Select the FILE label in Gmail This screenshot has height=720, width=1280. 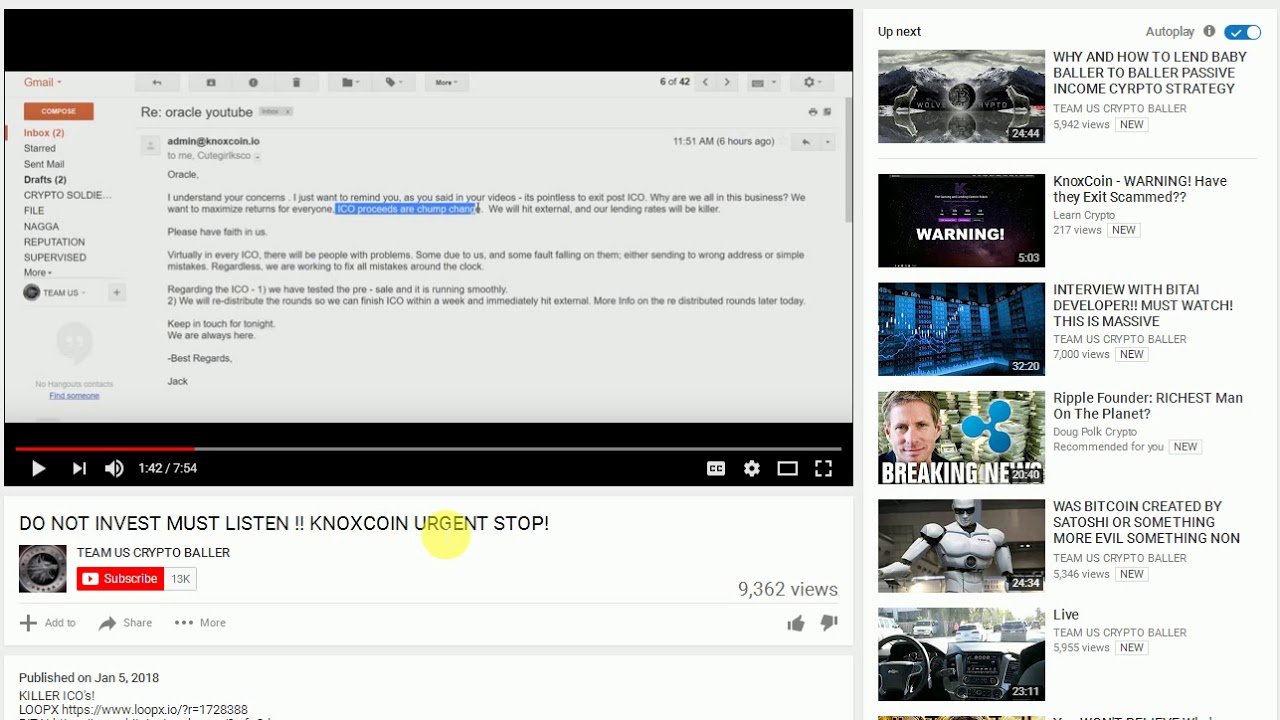tap(34, 211)
